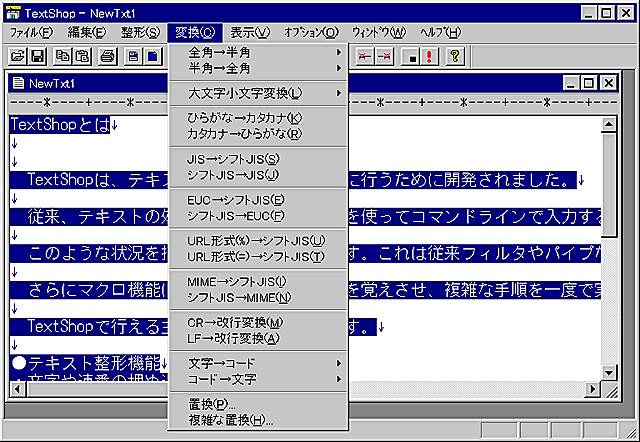640x442 pixels.
Task: Click the line '●テキスト整形機能'
Action: tap(85, 362)
